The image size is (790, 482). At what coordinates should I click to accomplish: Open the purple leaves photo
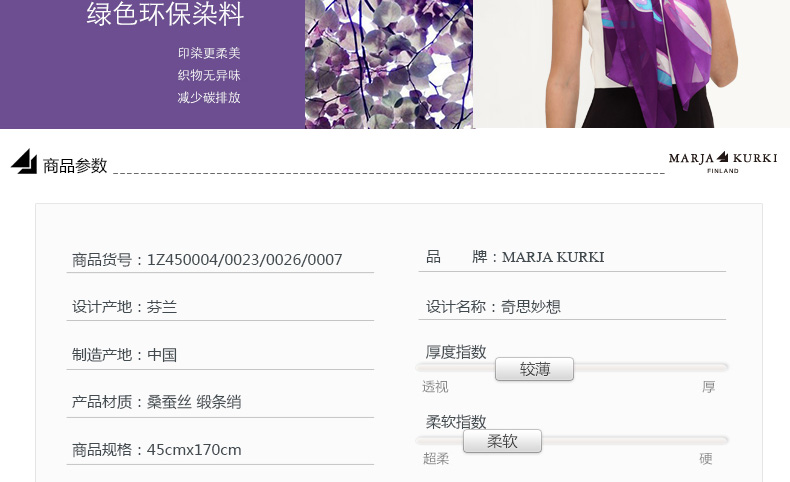pyautogui.click(x=389, y=64)
